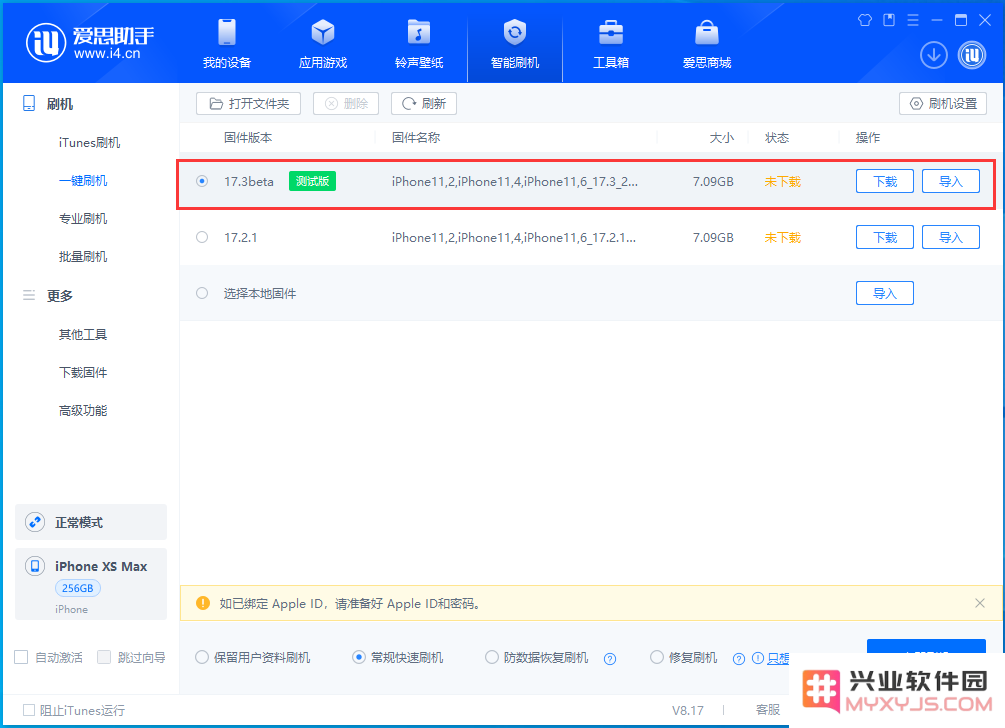Click the 固件名称 column header
Viewport: 1005px width, 728px height.
[416, 137]
